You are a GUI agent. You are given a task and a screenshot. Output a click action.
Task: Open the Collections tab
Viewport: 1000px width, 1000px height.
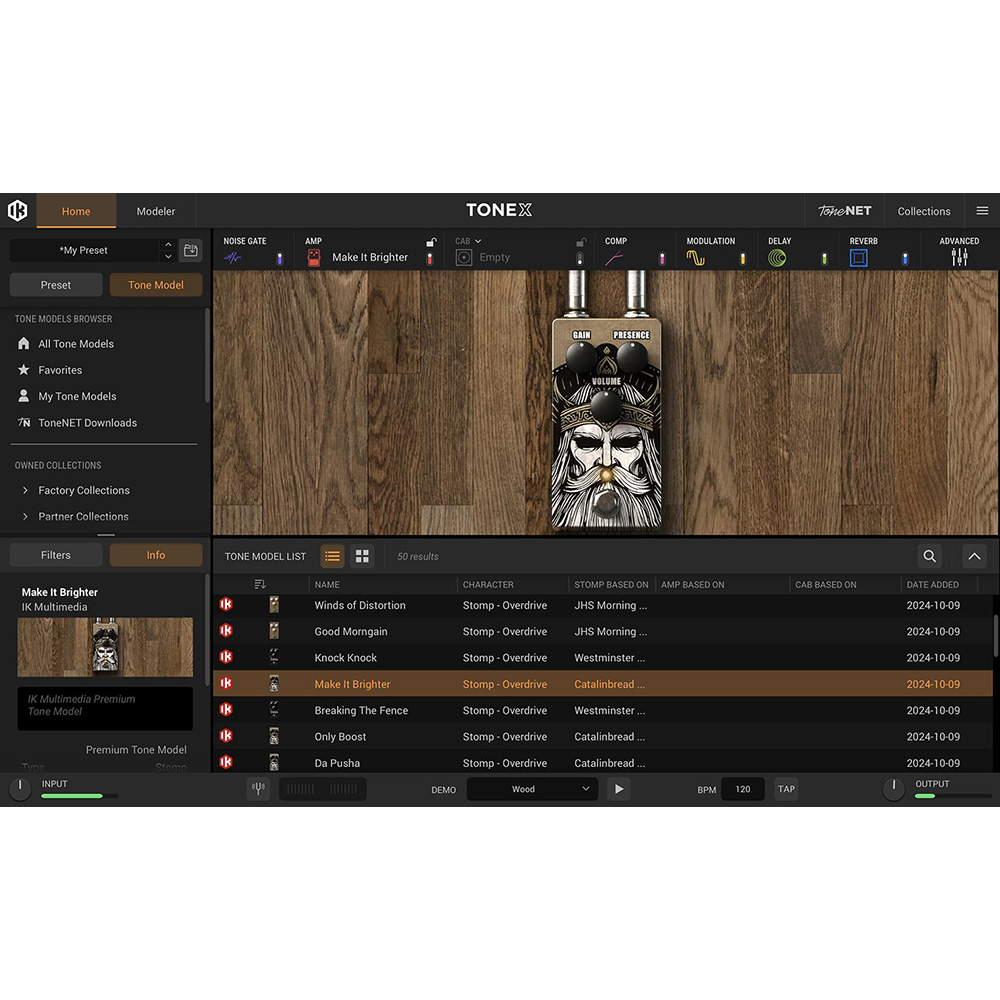point(923,211)
